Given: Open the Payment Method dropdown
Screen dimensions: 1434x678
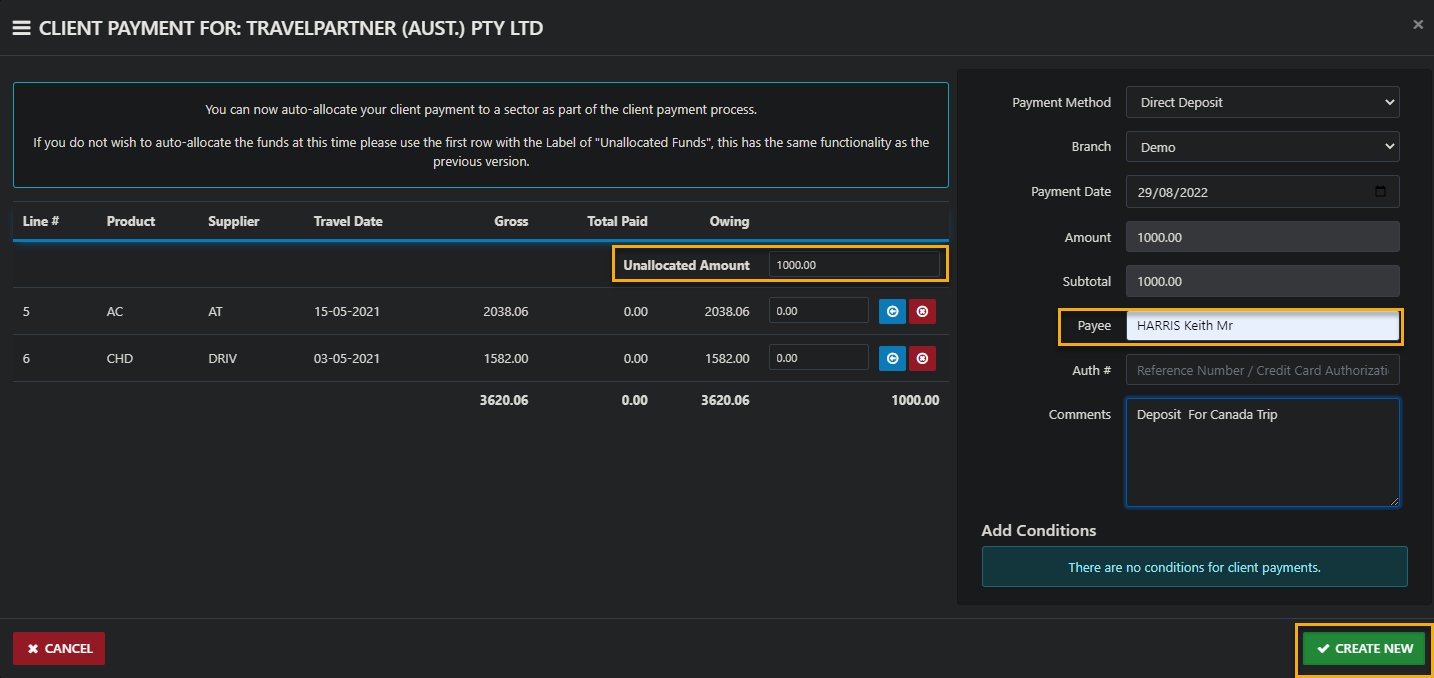Looking at the screenshot, I should [x=1262, y=102].
